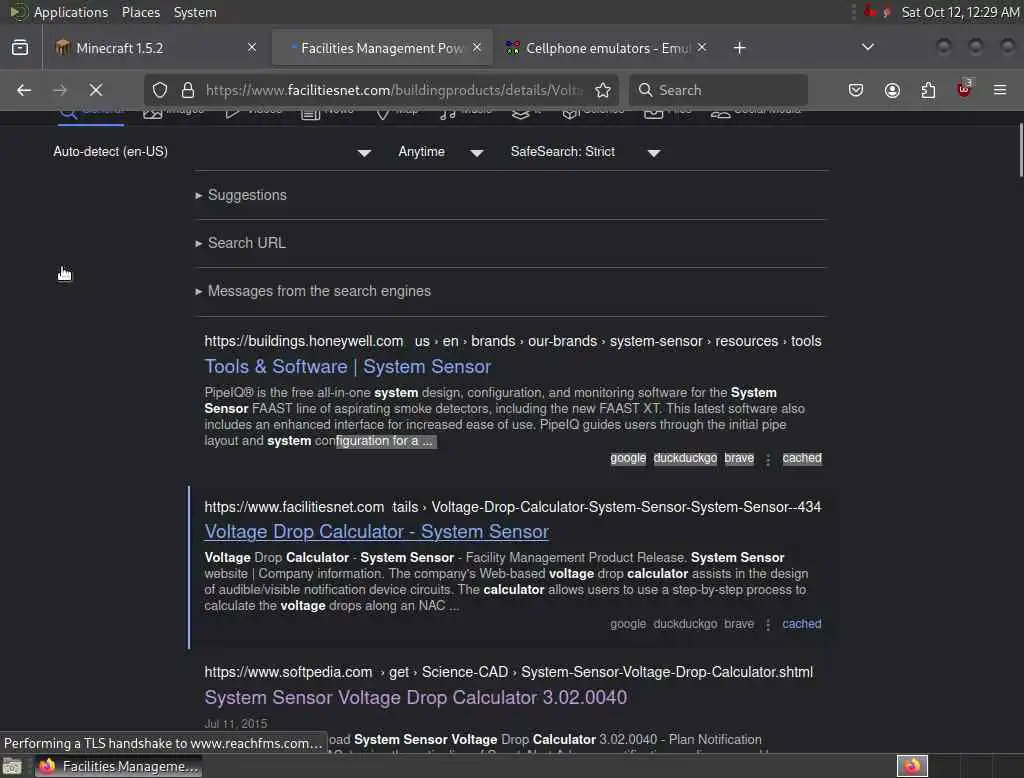Click duckduckgo engine under Honeywell result

685,458
